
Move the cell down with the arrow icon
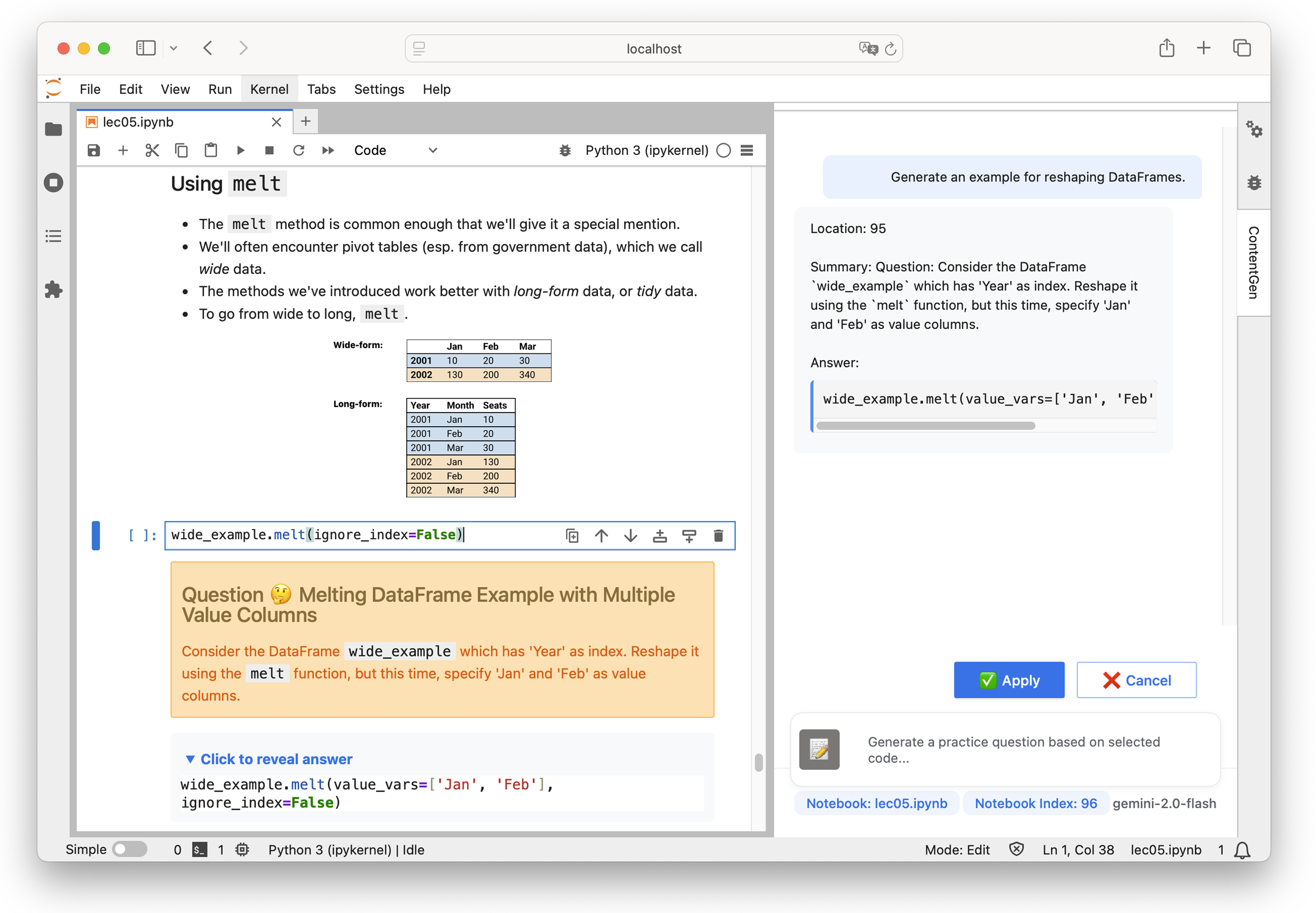click(x=630, y=535)
